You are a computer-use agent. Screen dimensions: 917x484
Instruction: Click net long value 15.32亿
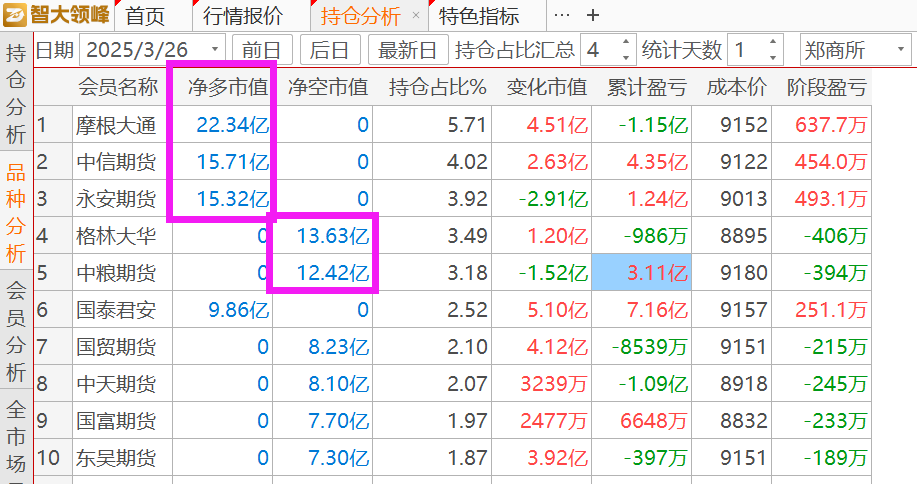point(233,199)
